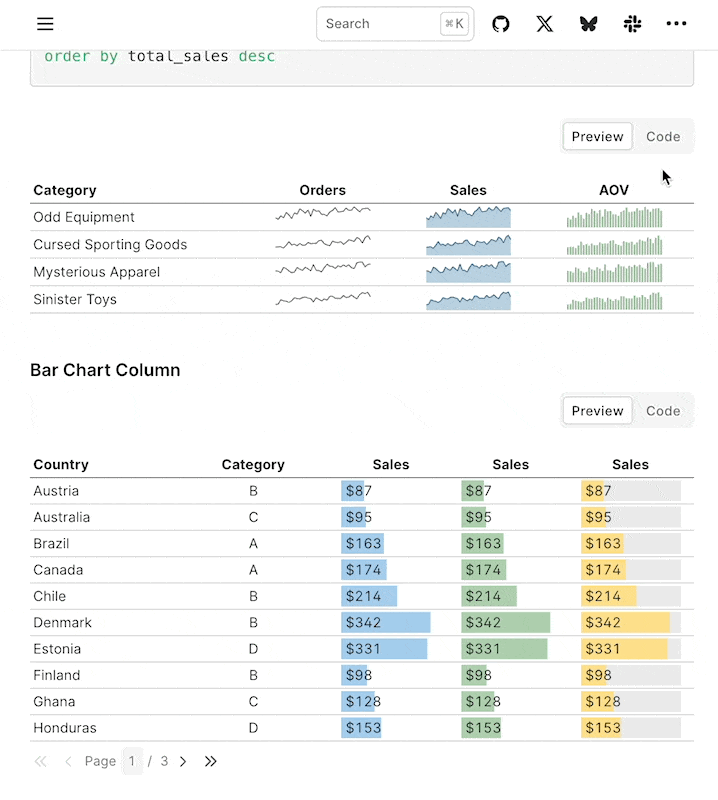Image resolution: width=718 pixels, height=800 pixels.
Task: Open the Bluesky butterfly icon
Action: 588,24
